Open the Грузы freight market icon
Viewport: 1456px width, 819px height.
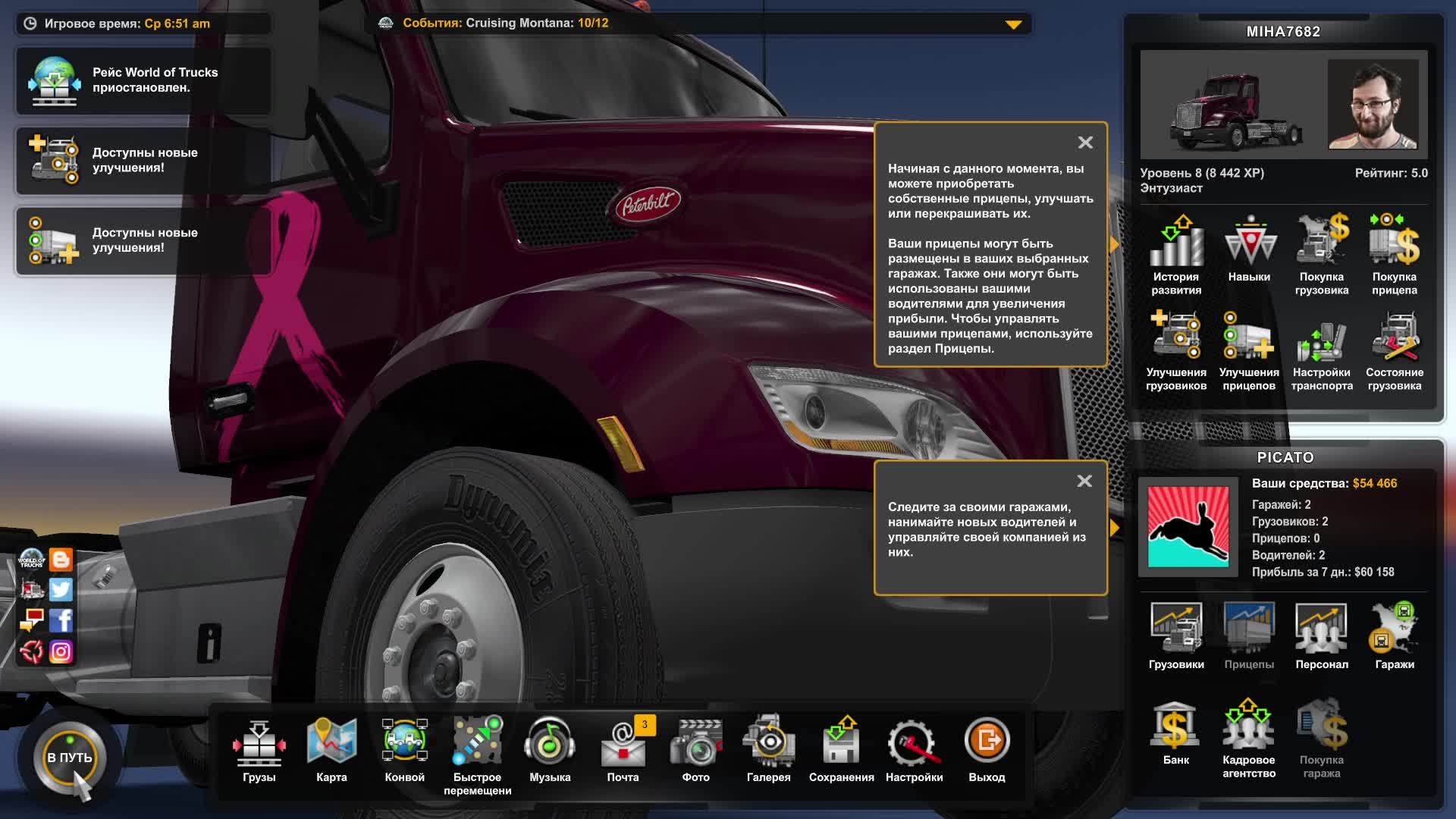[259, 743]
